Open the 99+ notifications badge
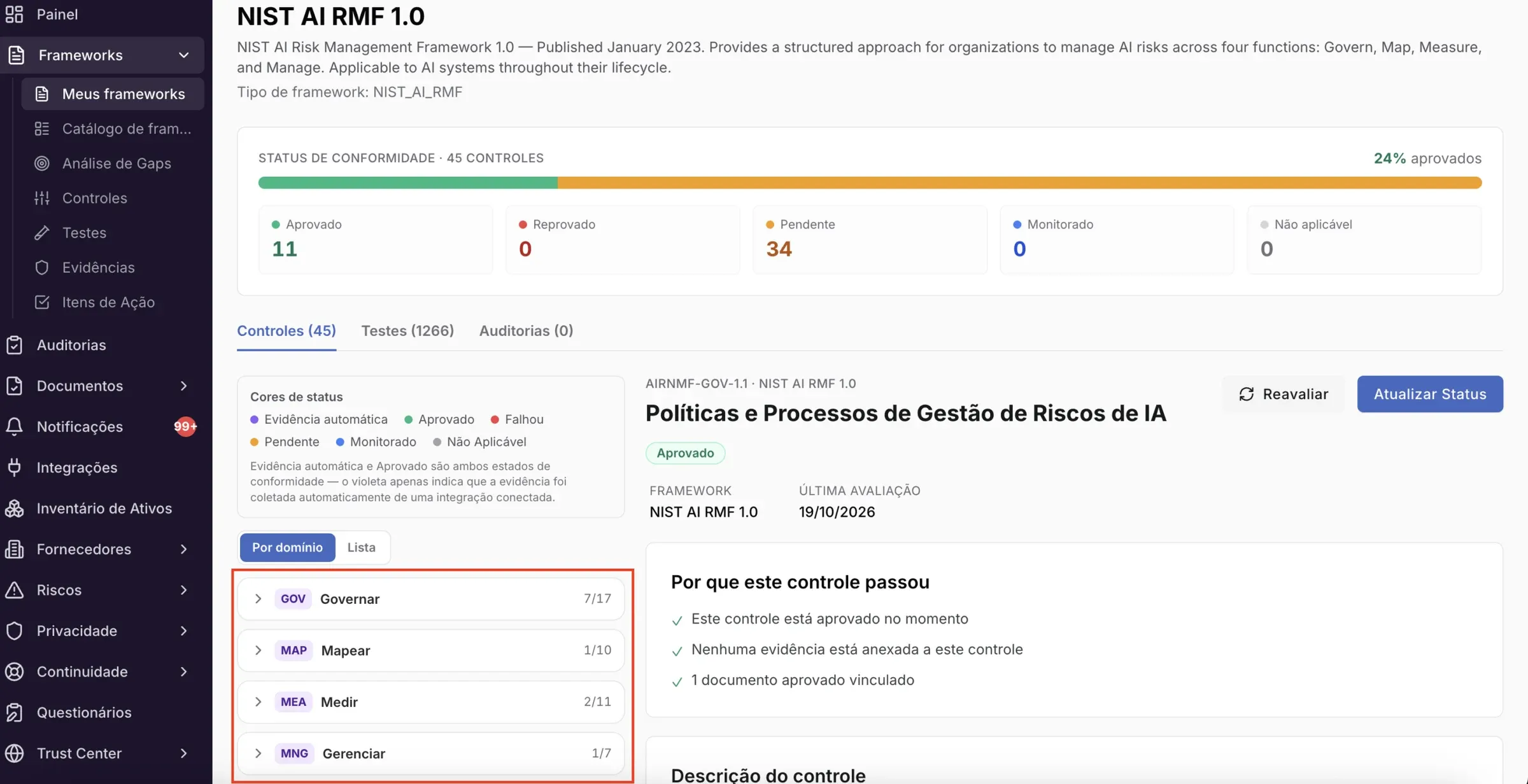Screen dimensions: 1528x784 pyautogui.click(x=185, y=426)
